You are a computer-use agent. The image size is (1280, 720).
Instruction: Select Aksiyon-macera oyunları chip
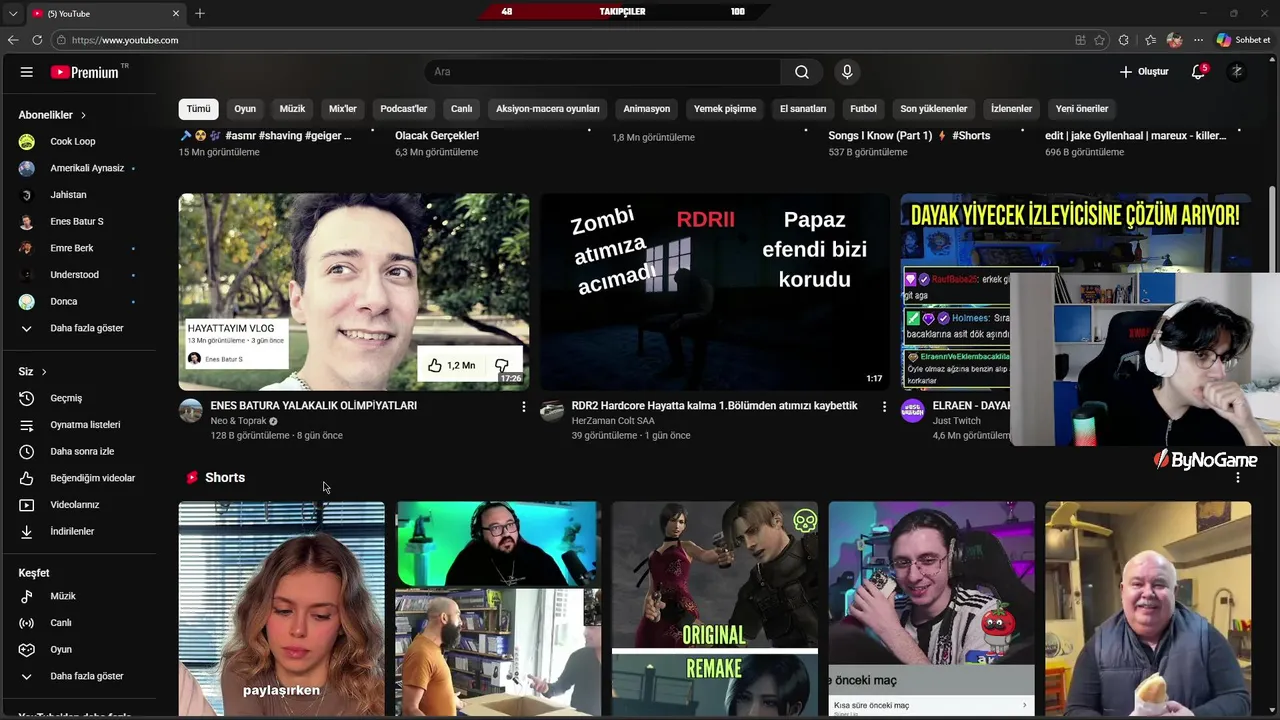coord(548,109)
